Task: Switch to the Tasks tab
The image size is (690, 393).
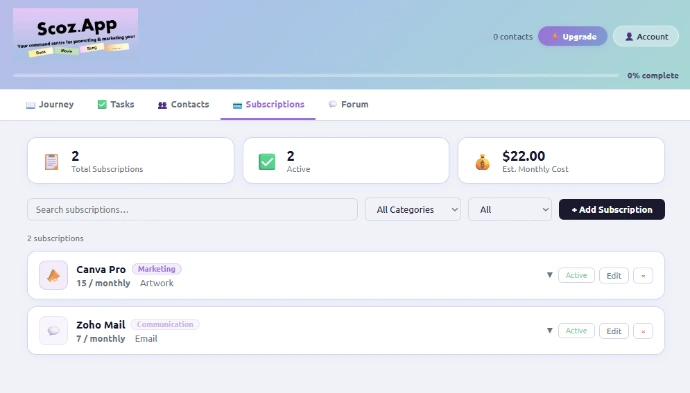Action: (x=116, y=104)
